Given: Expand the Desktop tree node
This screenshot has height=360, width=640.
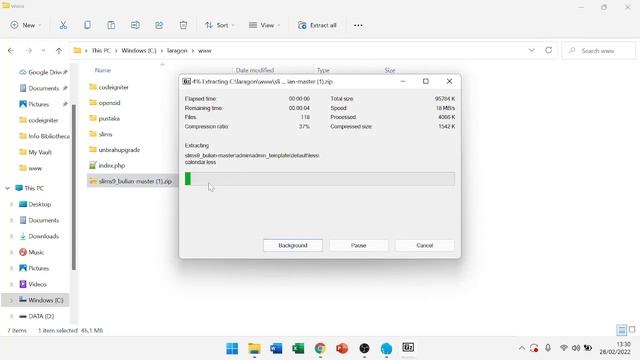Looking at the screenshot, I should click(11, 204).
